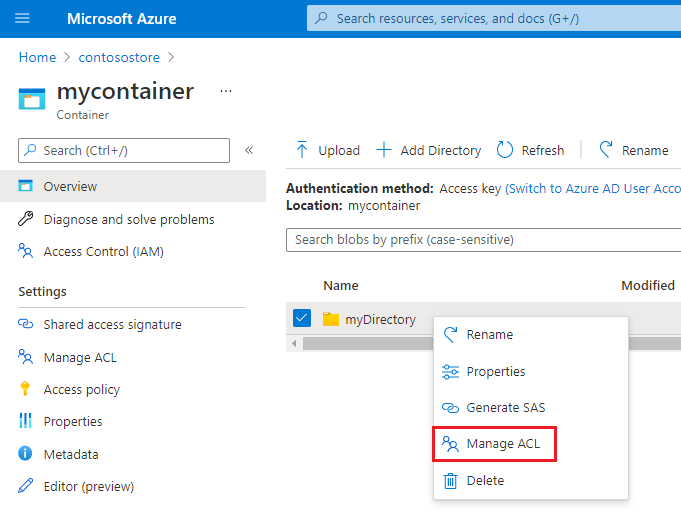Click the Rename toolbar icon
Screen dimensions: 681x523
tap(606, 150)
